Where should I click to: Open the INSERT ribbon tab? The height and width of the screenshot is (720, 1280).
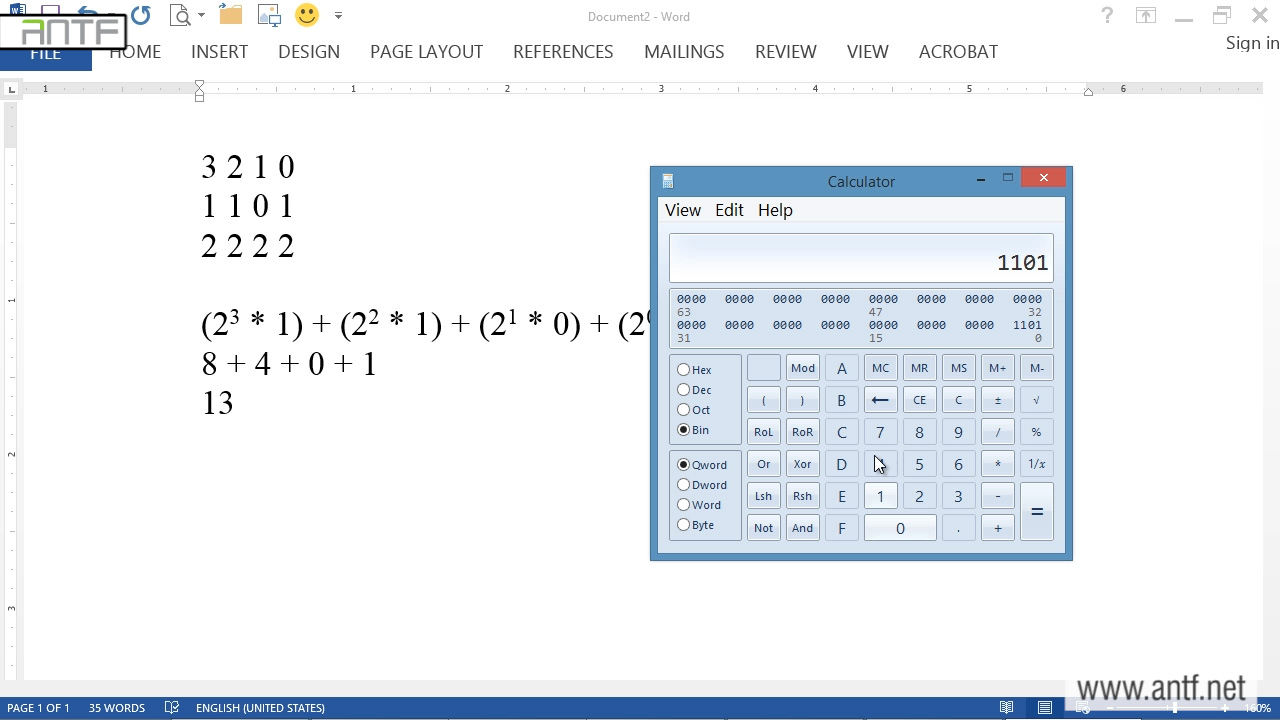[x=219, y=52]
